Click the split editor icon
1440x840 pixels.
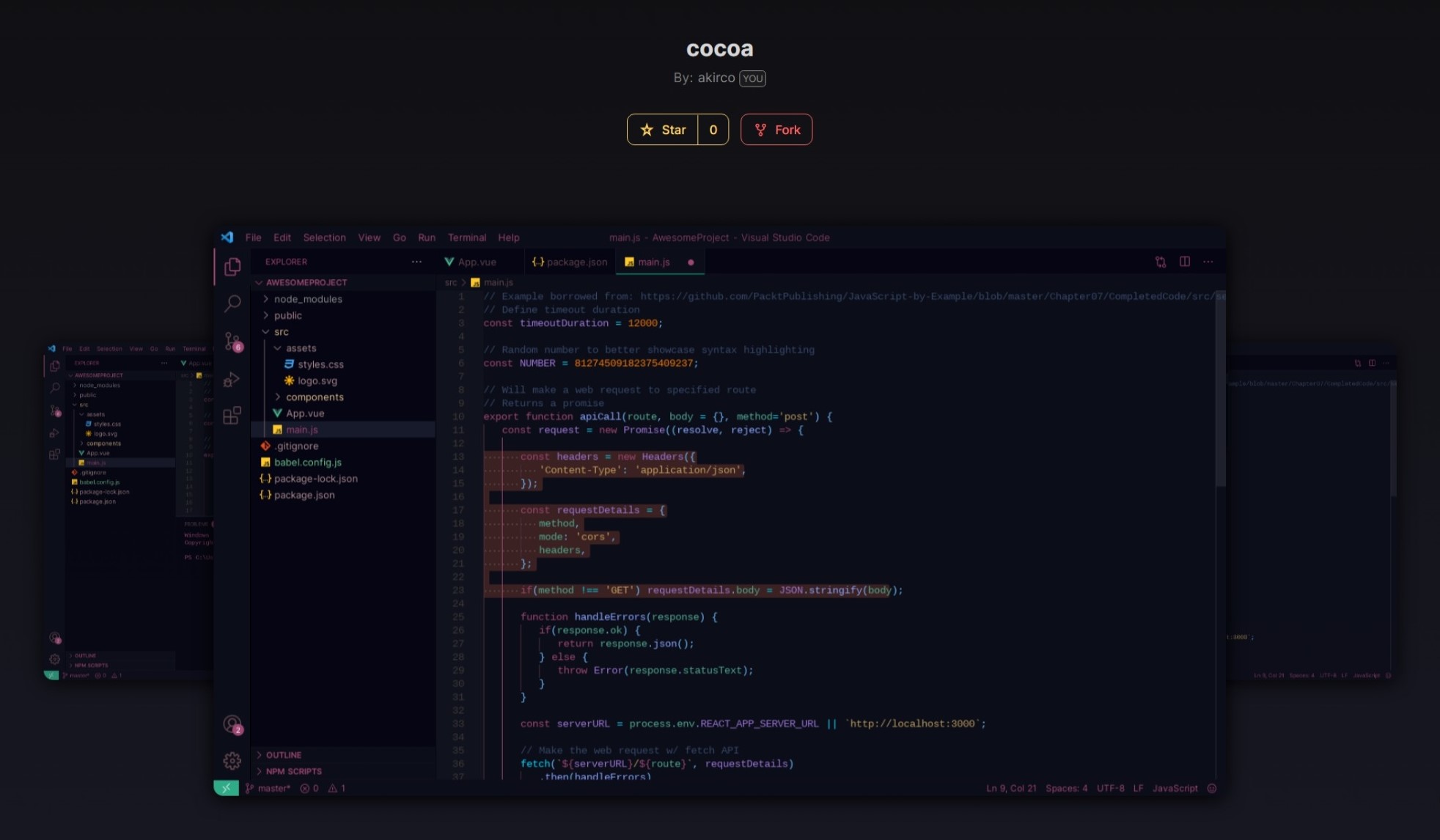coord(1184,262)
